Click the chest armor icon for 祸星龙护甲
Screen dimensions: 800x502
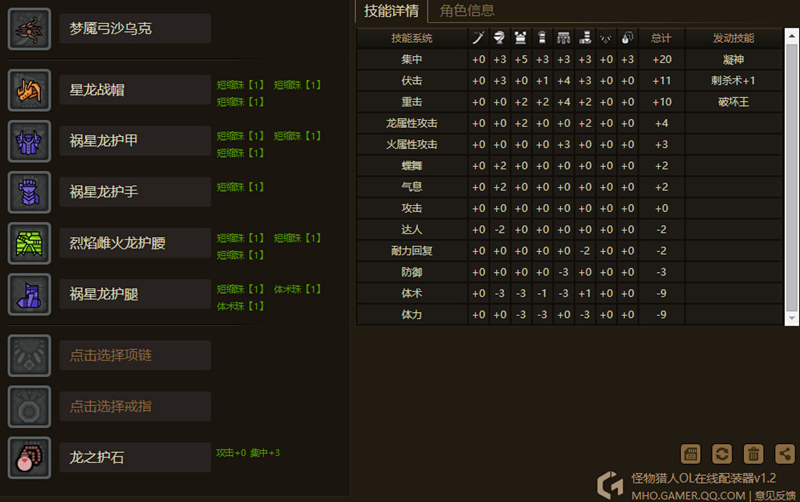(29, 141)
